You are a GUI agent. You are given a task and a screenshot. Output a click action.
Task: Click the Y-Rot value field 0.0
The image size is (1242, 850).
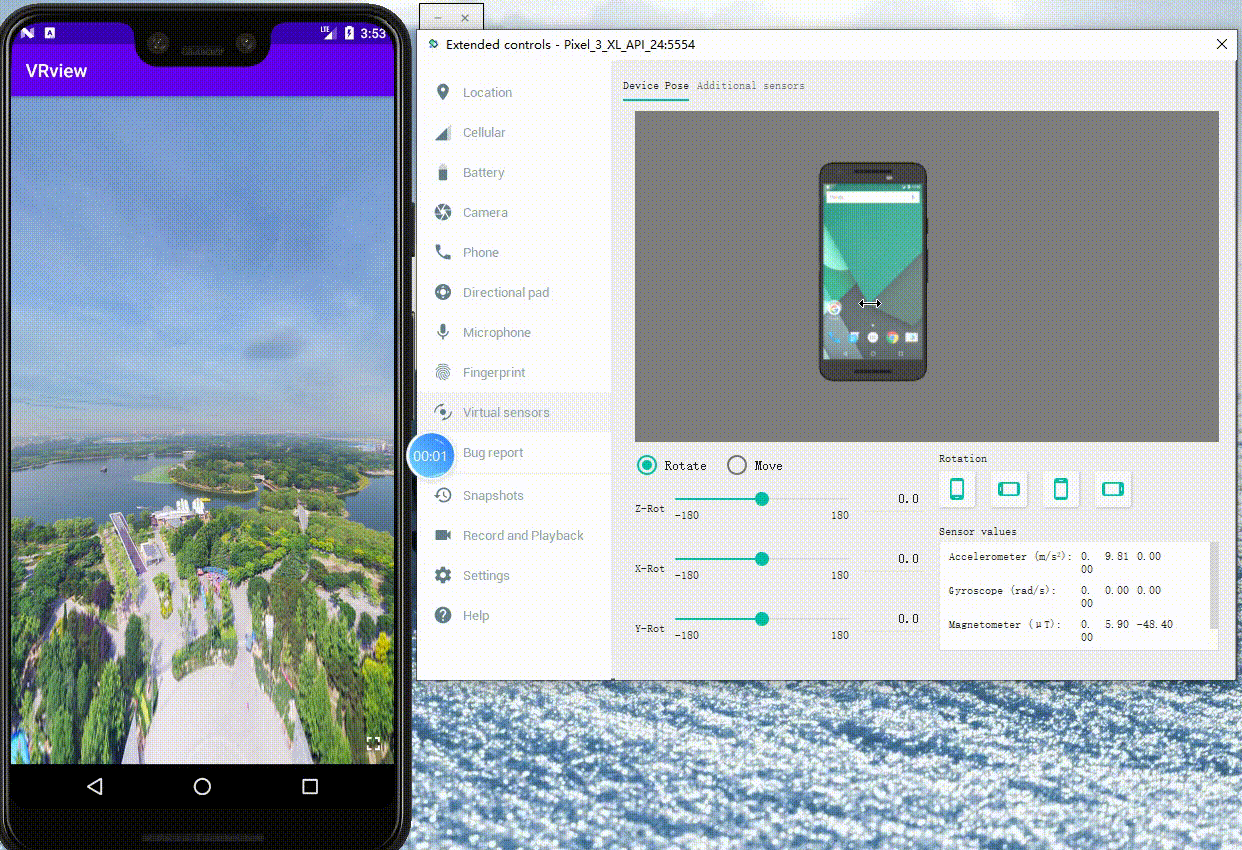point(908,619)
